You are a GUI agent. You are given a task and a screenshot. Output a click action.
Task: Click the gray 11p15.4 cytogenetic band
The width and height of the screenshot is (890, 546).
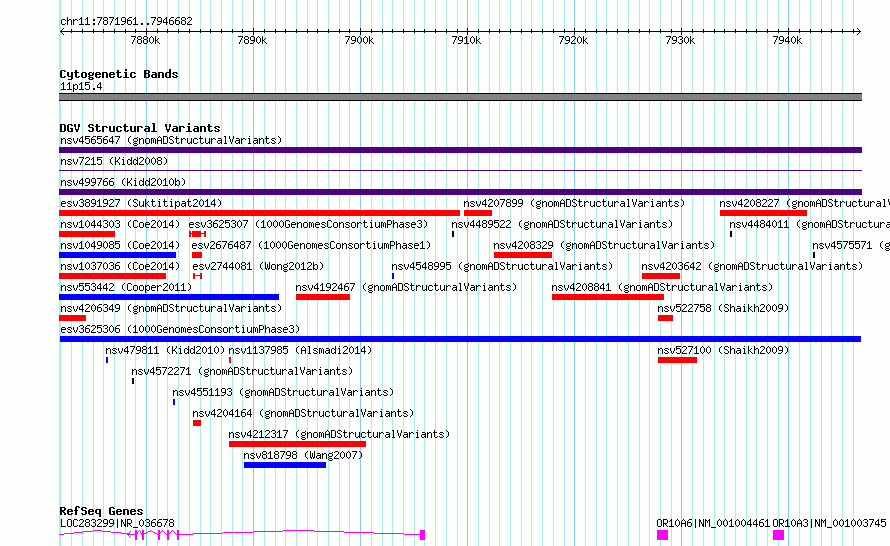[460, 97]
